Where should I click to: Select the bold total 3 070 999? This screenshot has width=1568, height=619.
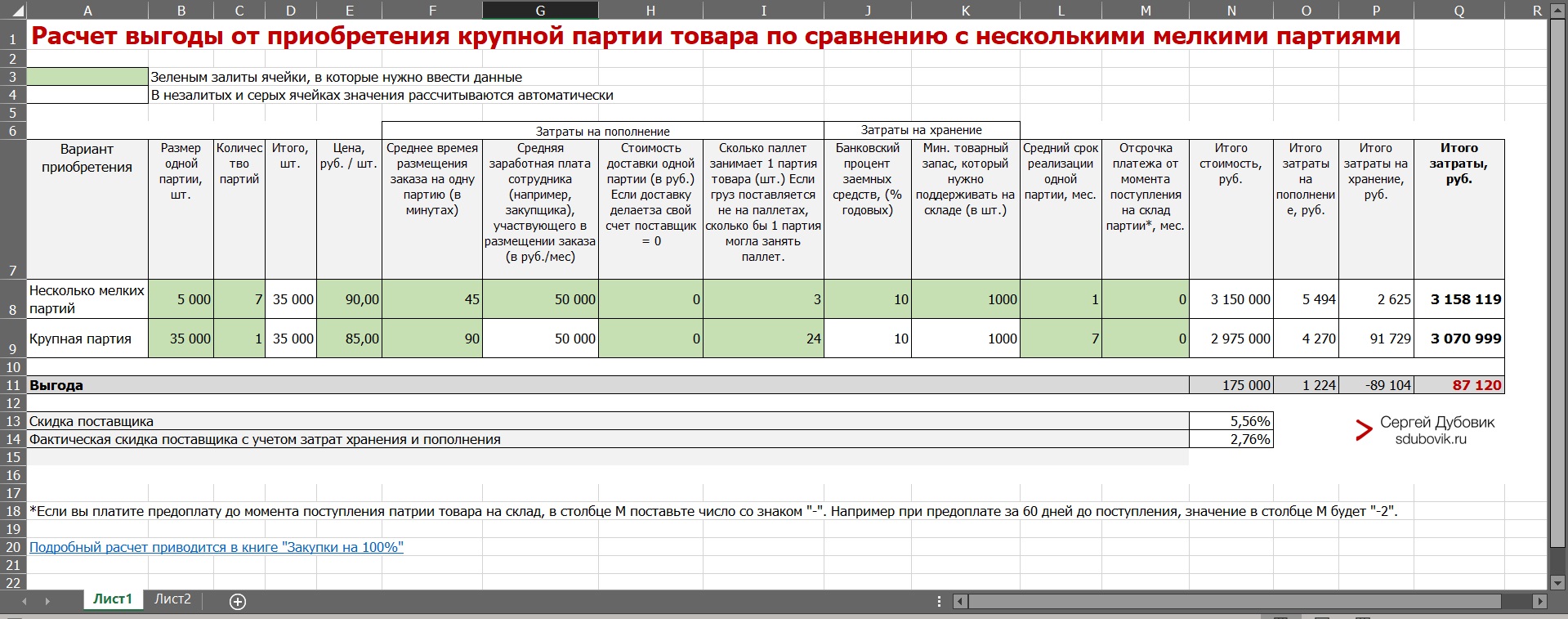point(1459,339)
